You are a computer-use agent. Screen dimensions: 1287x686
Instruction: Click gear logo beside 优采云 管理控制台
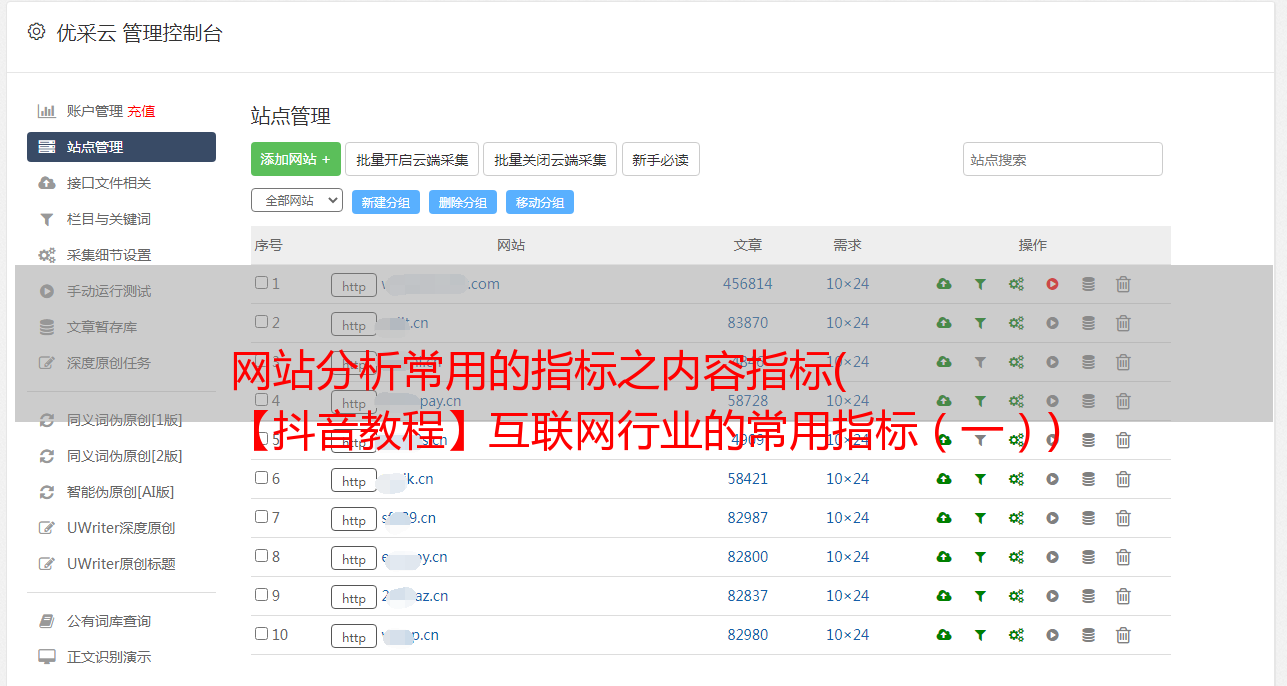(37, 32)
